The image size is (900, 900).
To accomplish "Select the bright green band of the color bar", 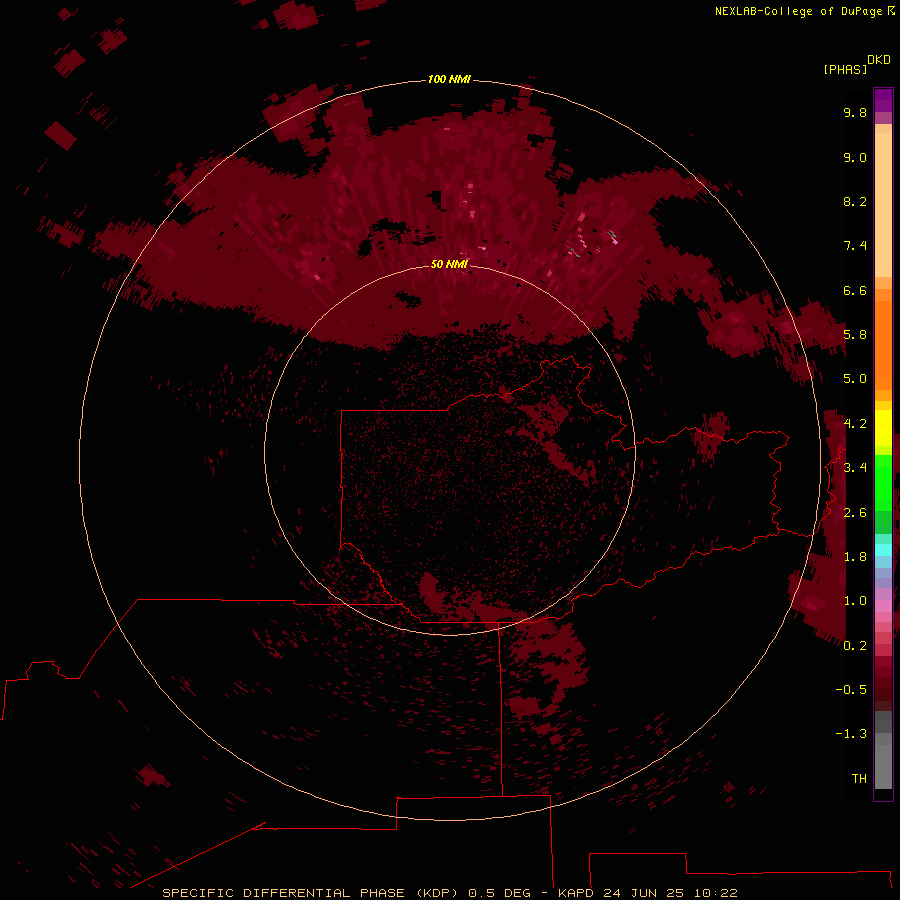I will pyautogui.click(x=883, y=482).
